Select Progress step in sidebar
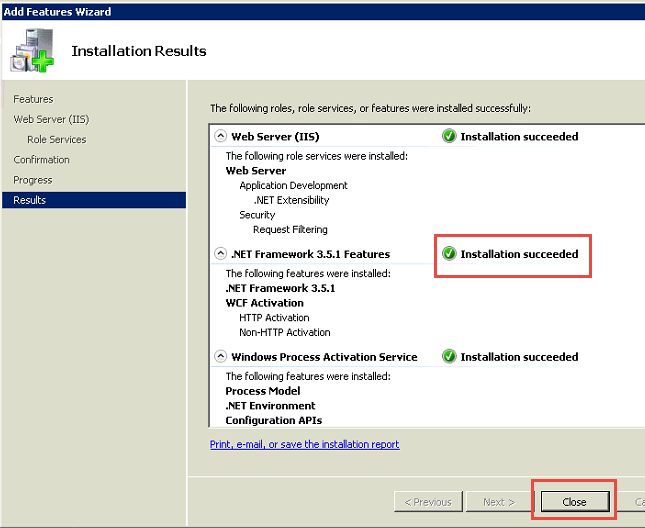The height and width of the screenshot is (528, 645). 33,180
